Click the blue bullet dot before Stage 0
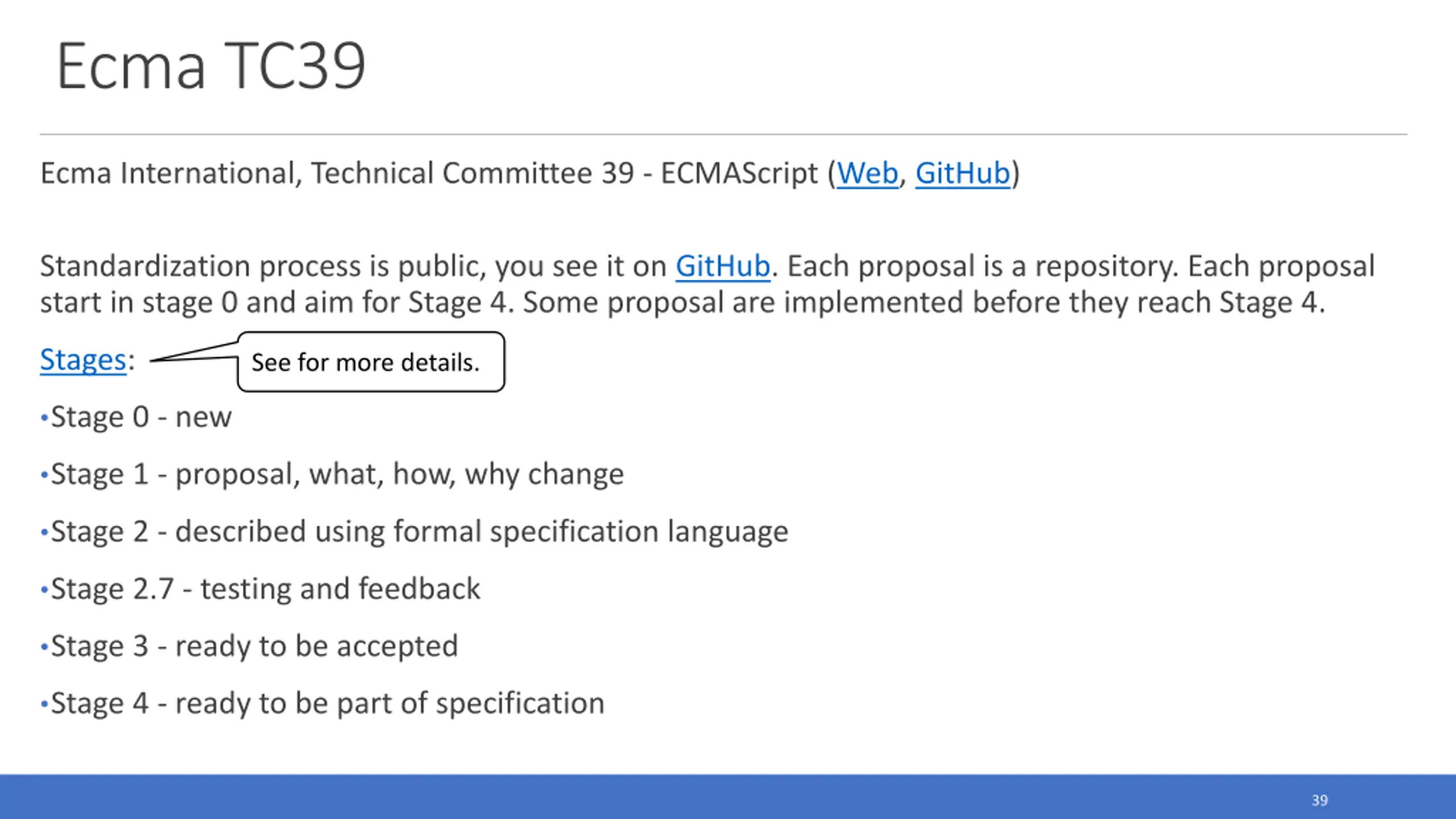 point(44,418)
